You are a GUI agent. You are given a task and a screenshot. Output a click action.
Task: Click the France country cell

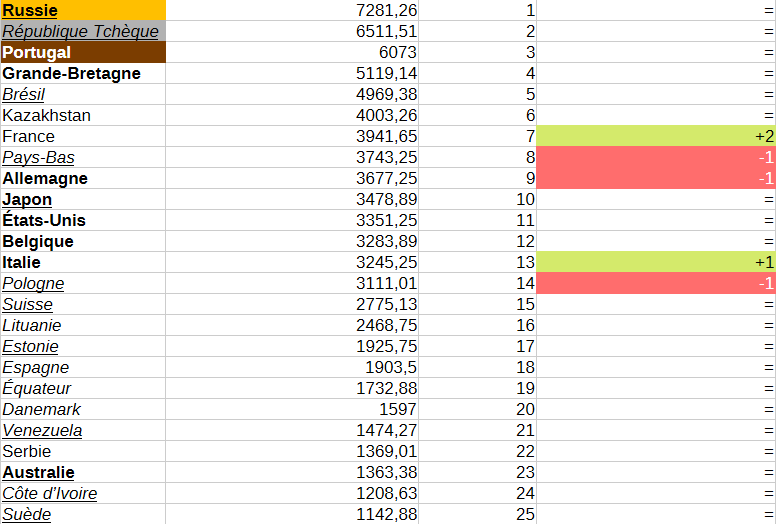pos(83,136)
